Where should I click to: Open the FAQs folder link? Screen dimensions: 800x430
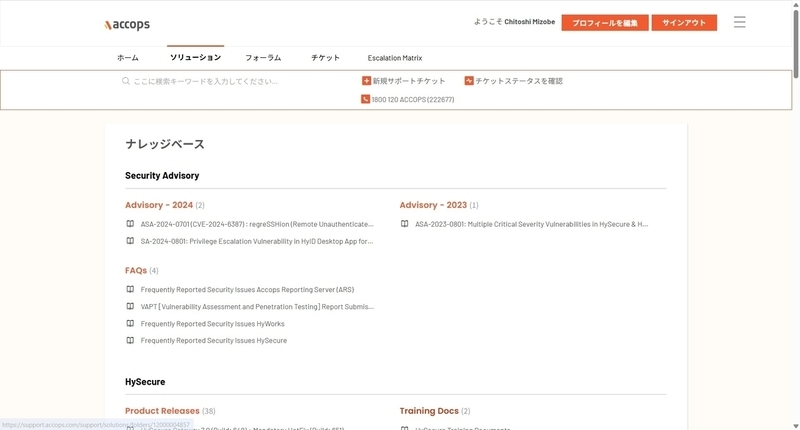(x=136, y=270)
